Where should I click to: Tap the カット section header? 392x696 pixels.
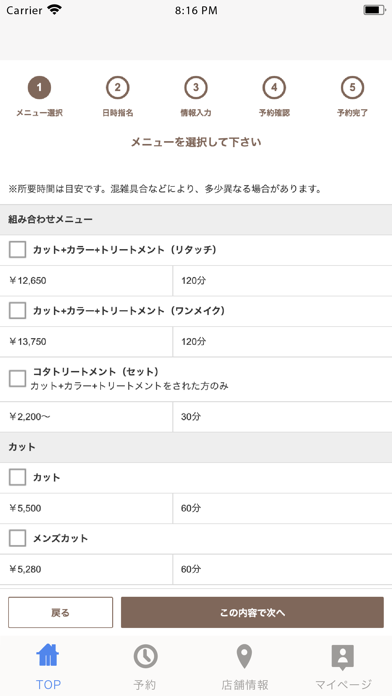[196, 447]
